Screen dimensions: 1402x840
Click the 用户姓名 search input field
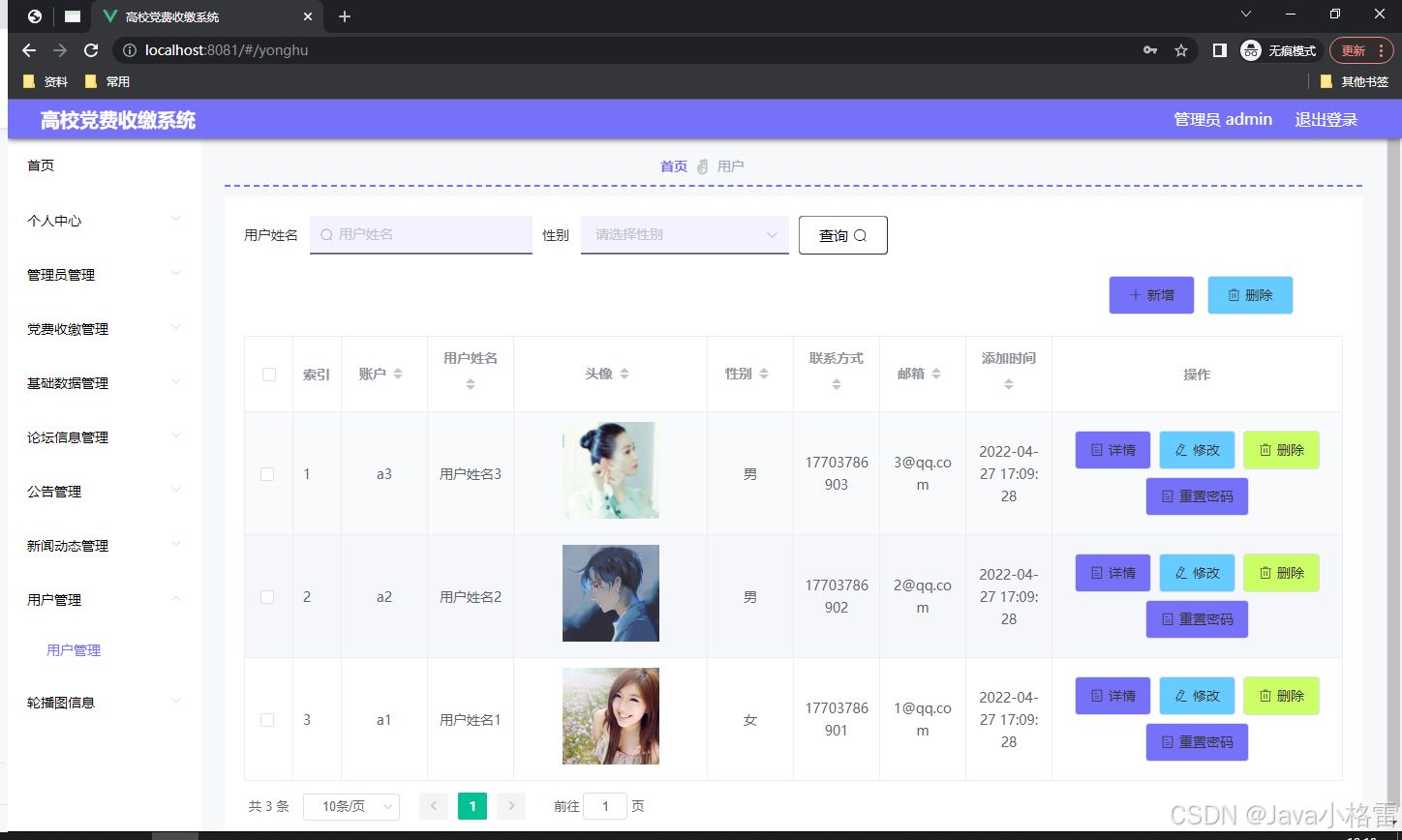pyautogui.click(x=421, y=234)
